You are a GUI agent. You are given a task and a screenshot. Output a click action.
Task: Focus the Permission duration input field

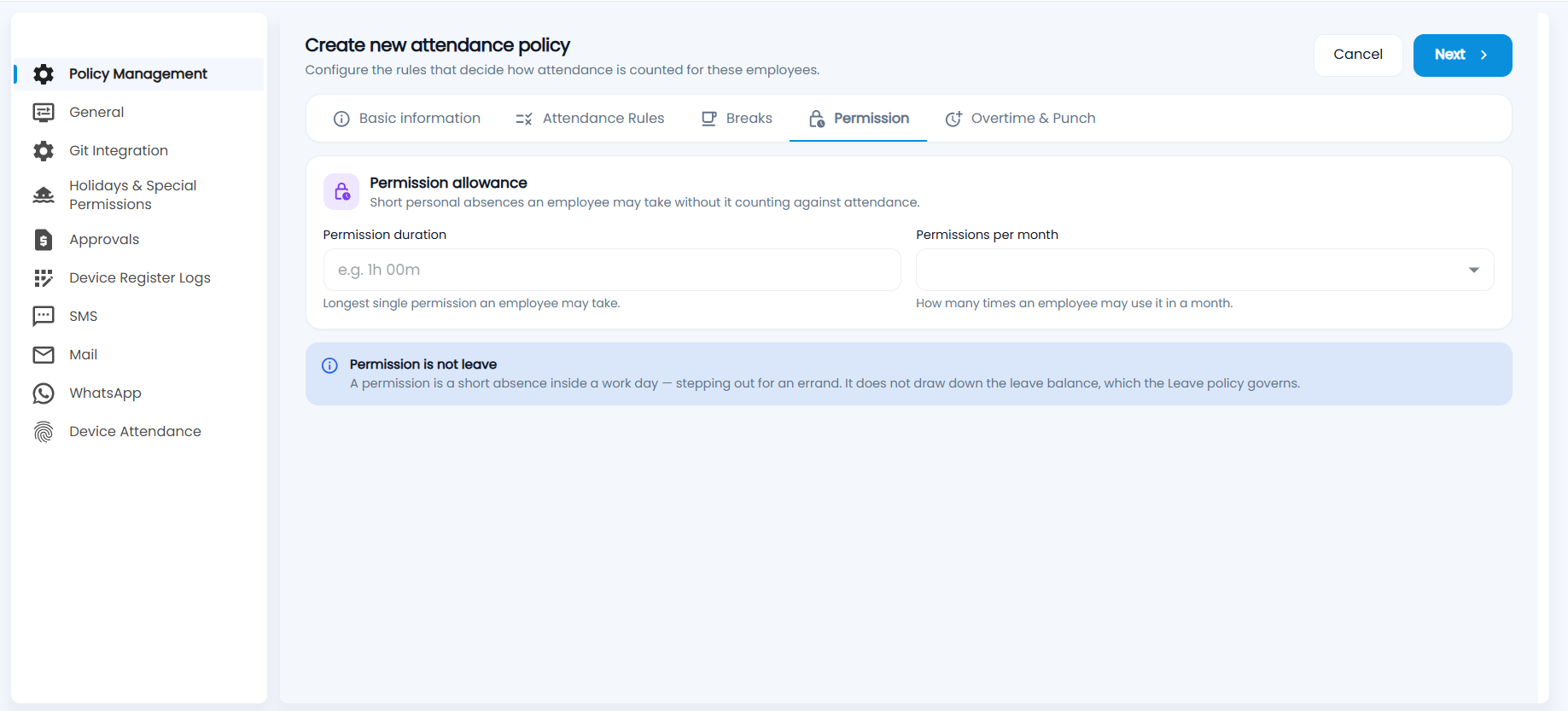pos(612,270)
